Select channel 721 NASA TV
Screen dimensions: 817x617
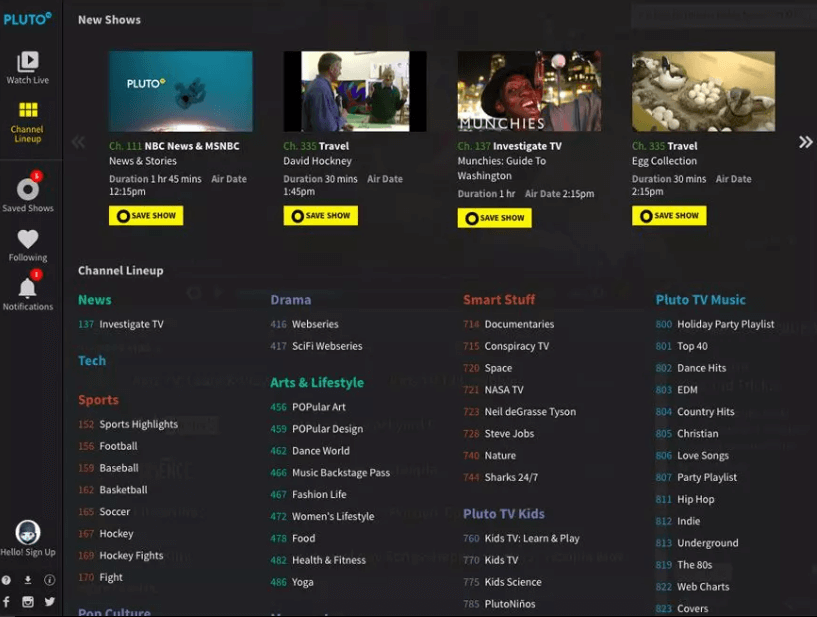(x=493, y=390)
